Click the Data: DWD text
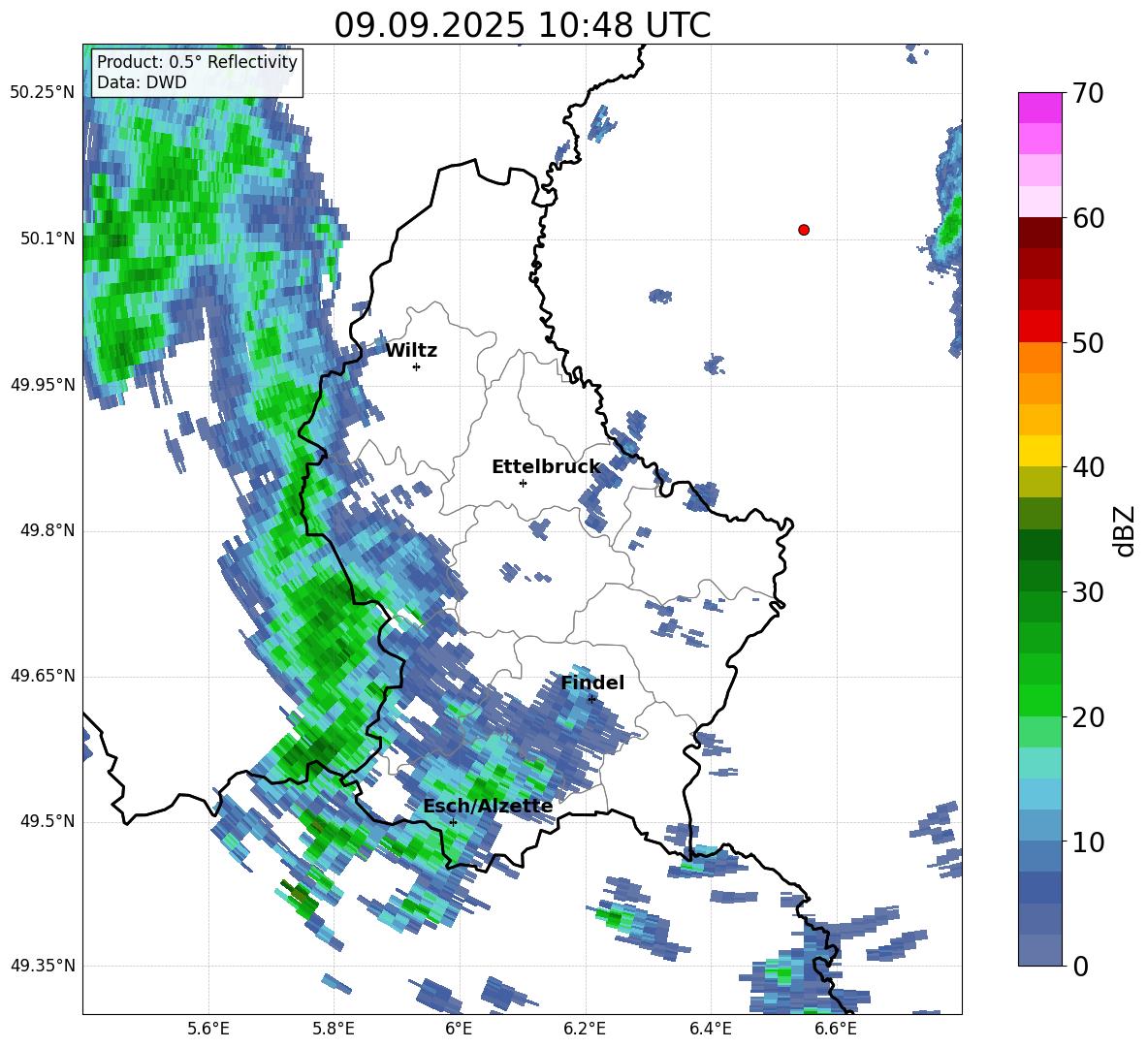Image resolution: width=1148 pixels, height=1048 pixels. coord(142,82)
